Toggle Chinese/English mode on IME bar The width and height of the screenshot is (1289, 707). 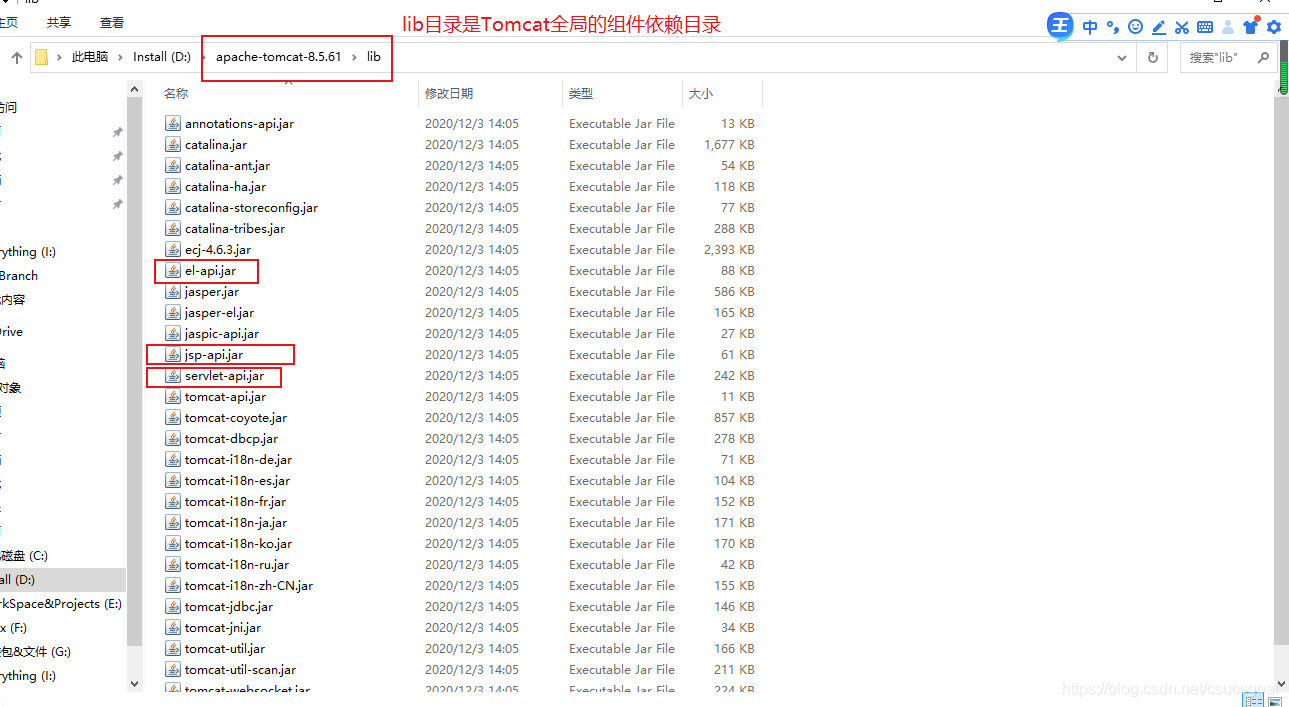[1090, 28]
